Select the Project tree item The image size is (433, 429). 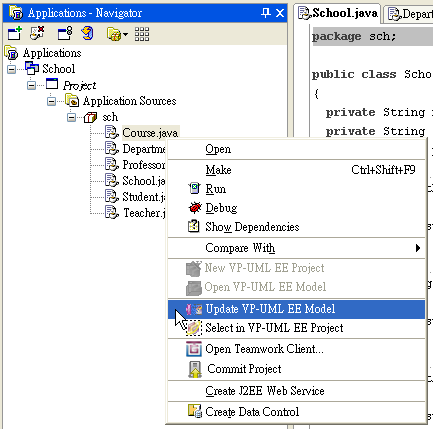[x=80, y=85]
